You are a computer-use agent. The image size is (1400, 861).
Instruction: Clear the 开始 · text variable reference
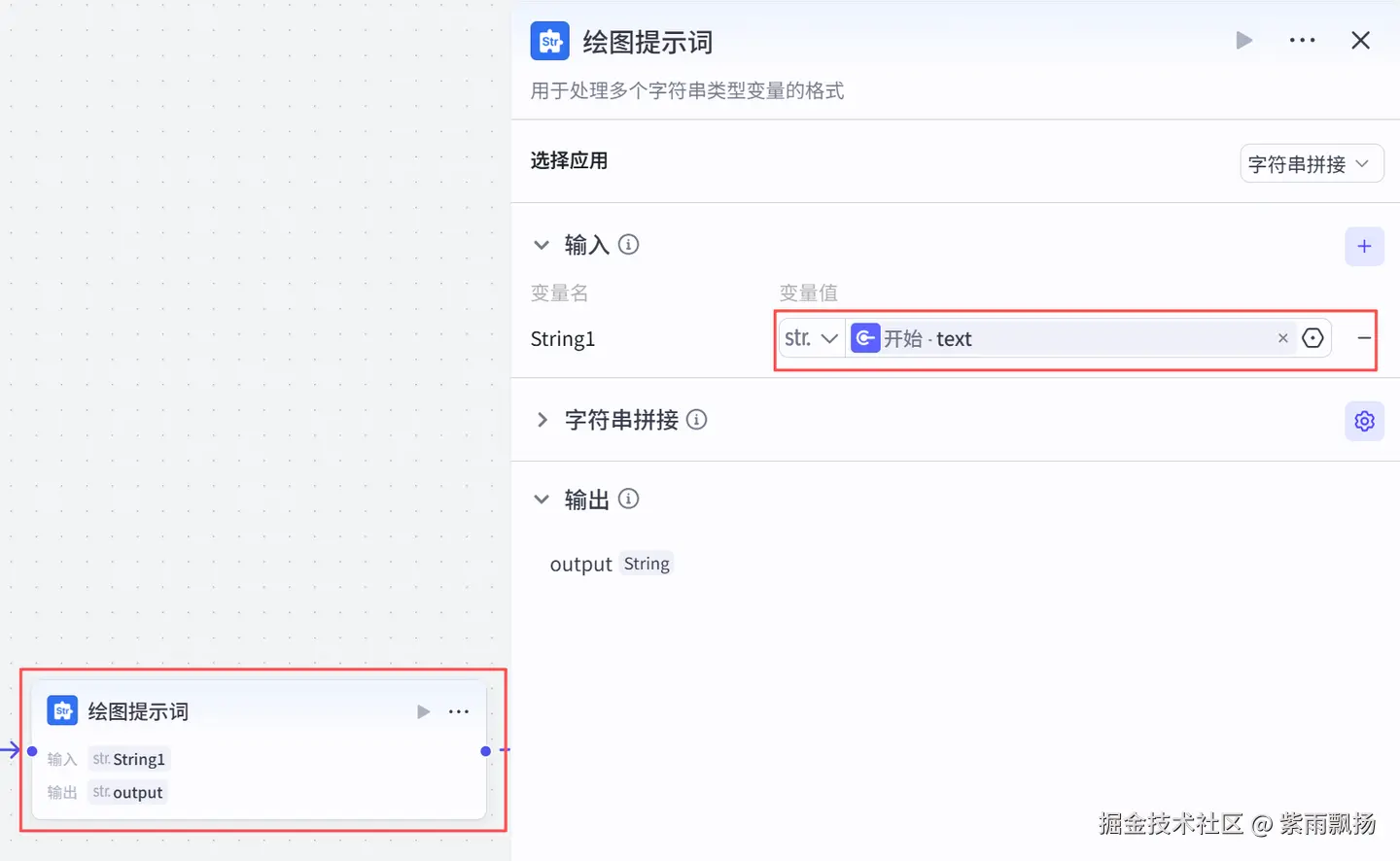pos(1282,339)
